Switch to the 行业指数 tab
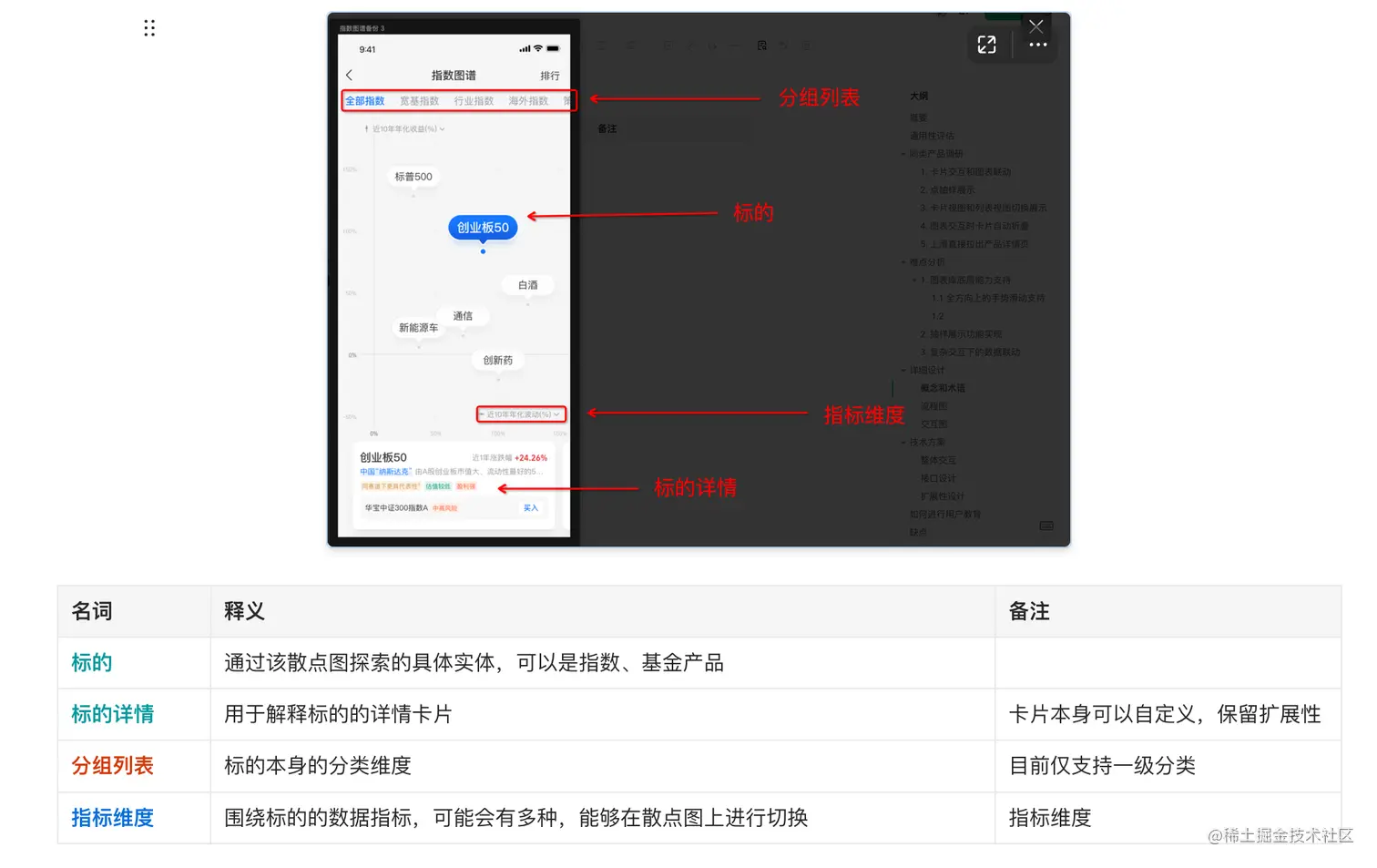 (474, 101)
